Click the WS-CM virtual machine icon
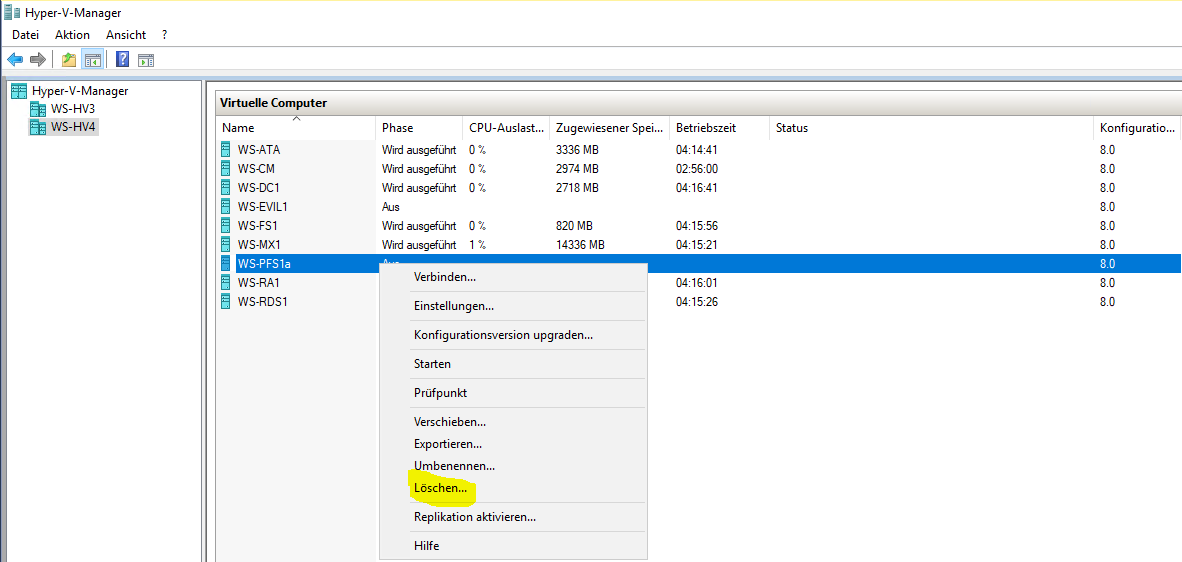1182x562 pixels. tap(226, 168)
